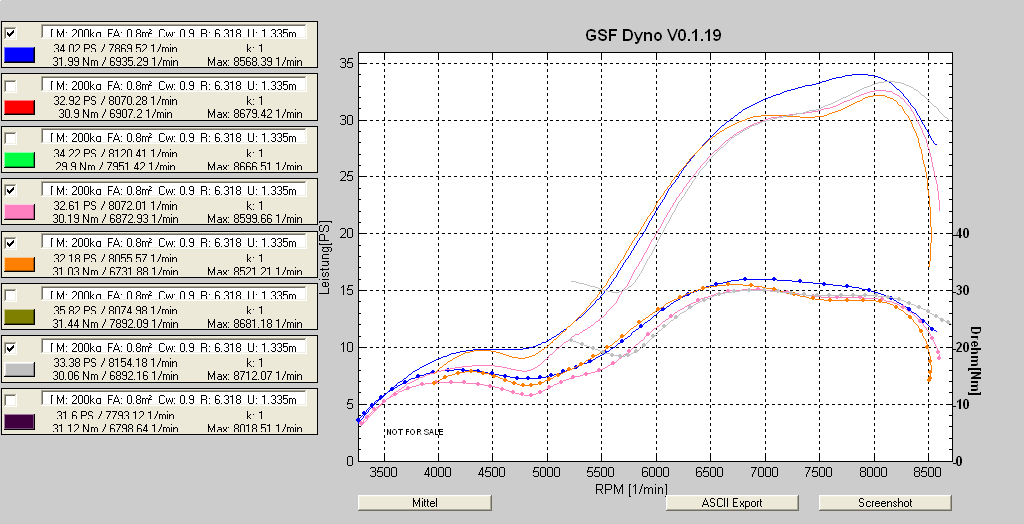Click the orange color swatch

click(20, 264)
